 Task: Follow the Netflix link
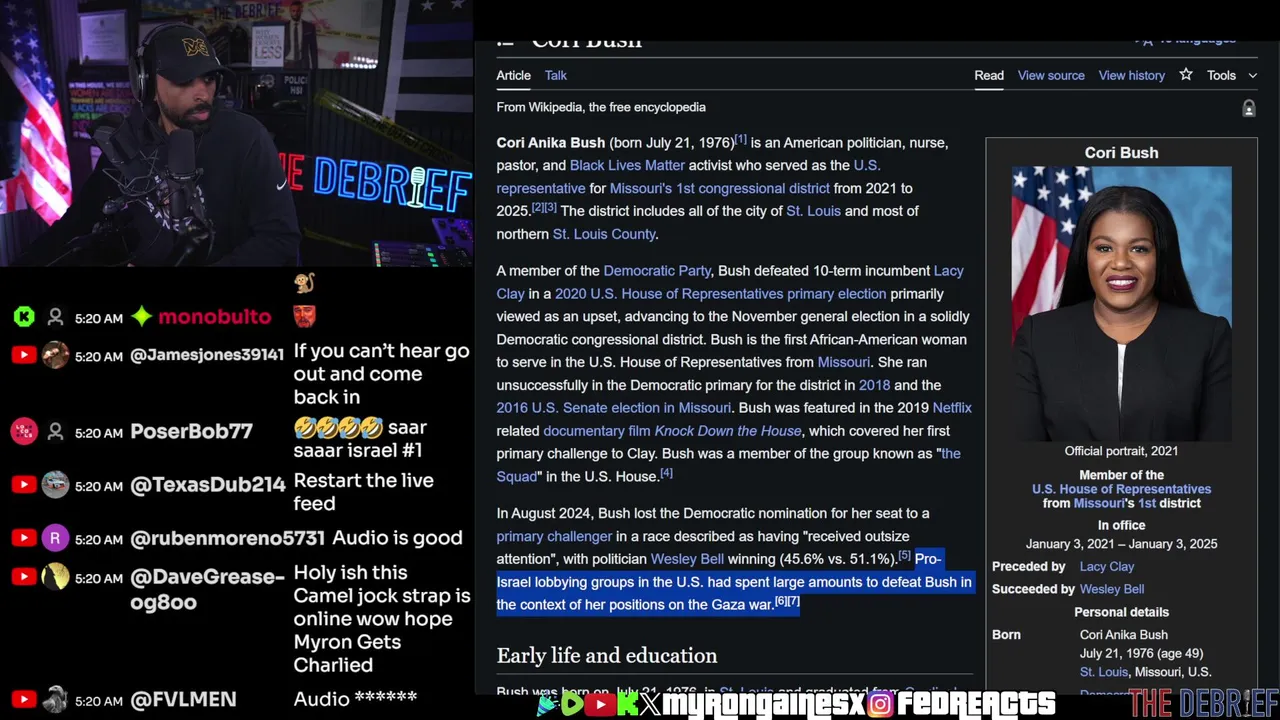[x=952, y=408]
